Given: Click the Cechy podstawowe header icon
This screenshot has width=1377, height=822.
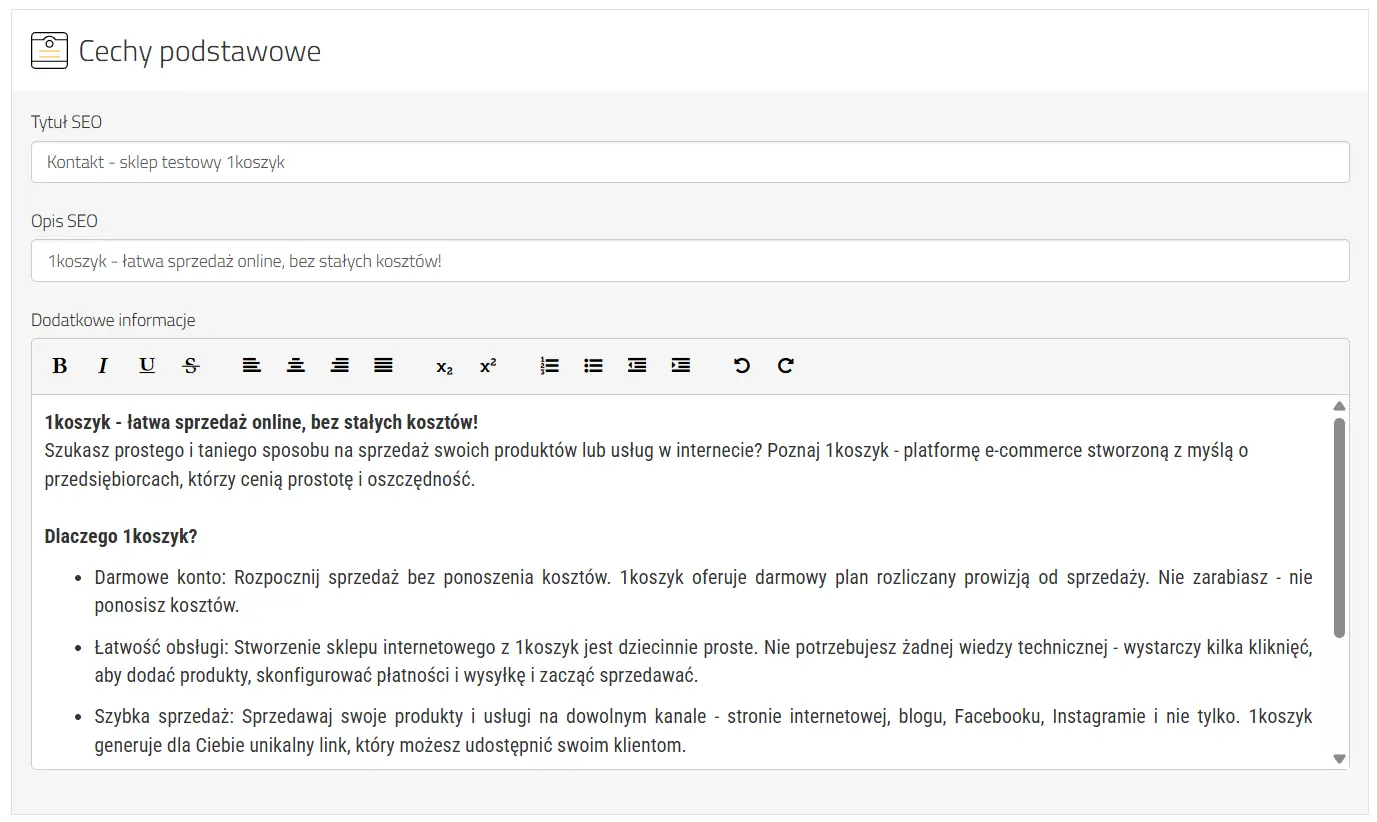Looking at the screenshot, I should pyautogui.click(x=50, y=50).
